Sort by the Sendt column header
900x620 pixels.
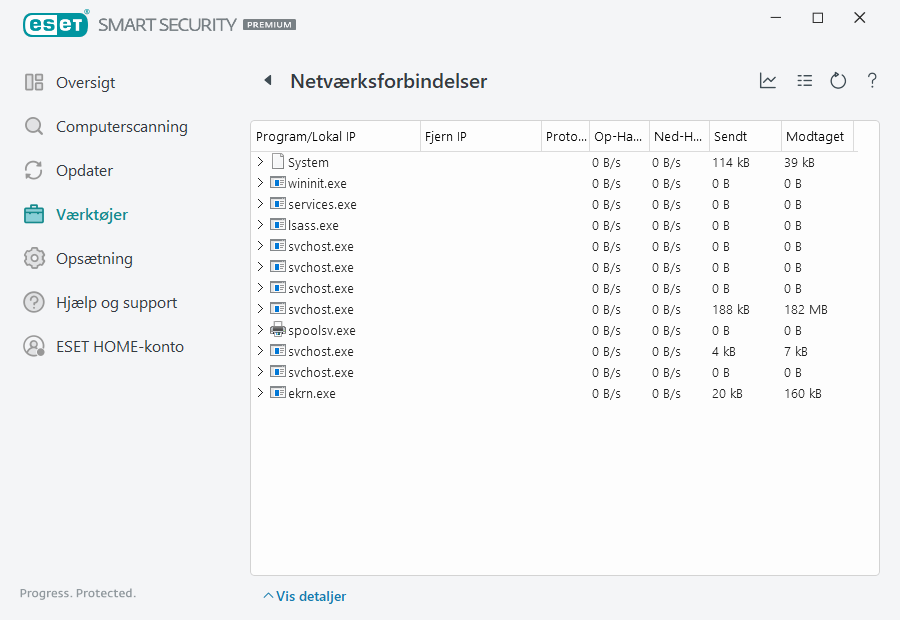pos(744,137)
